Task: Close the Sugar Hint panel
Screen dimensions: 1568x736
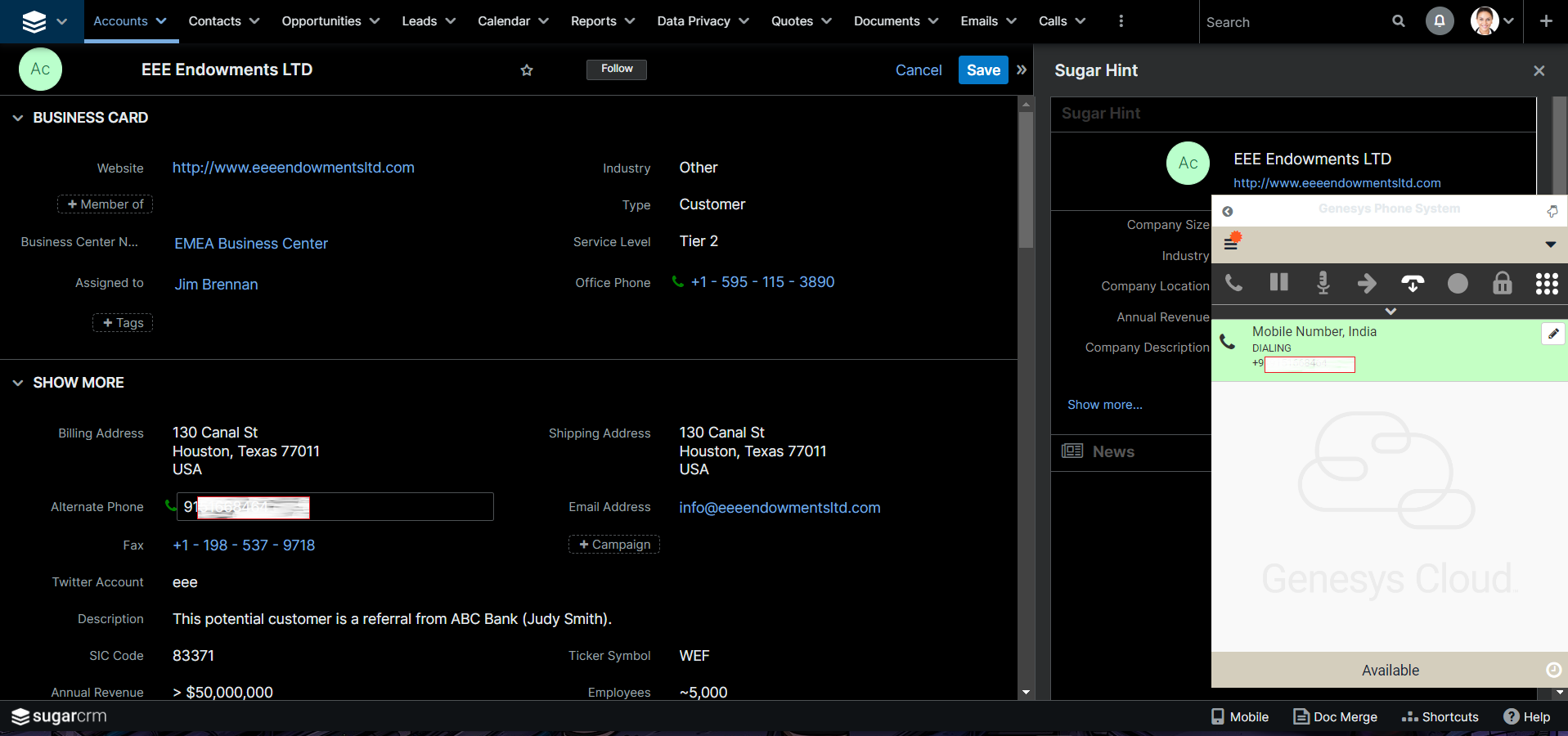Action: [x=1539, y=70]
